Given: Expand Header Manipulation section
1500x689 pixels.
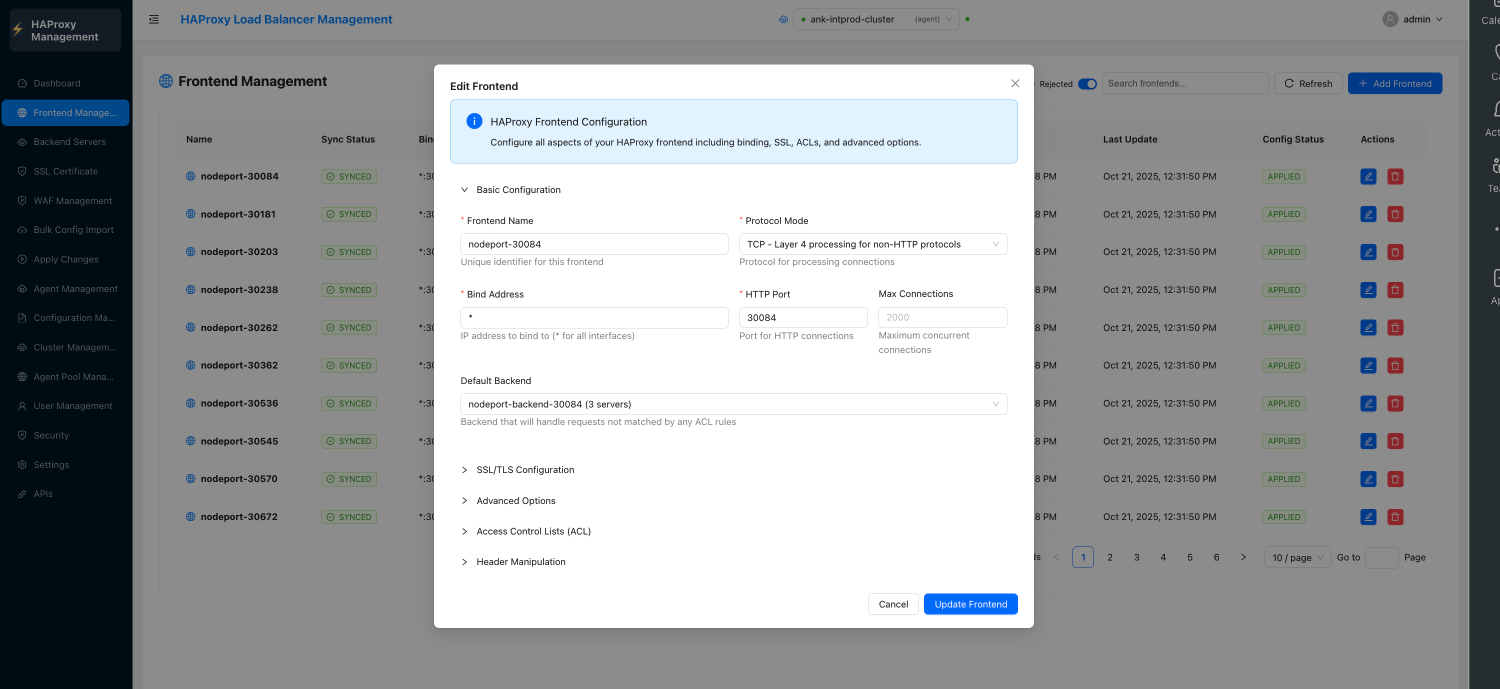Looking at the screenshot, I should click(513, 562).
